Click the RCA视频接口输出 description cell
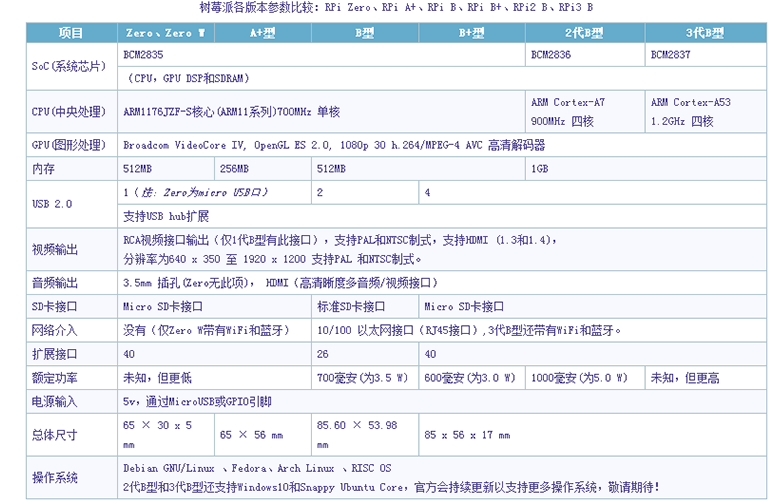 click(442, 250)
